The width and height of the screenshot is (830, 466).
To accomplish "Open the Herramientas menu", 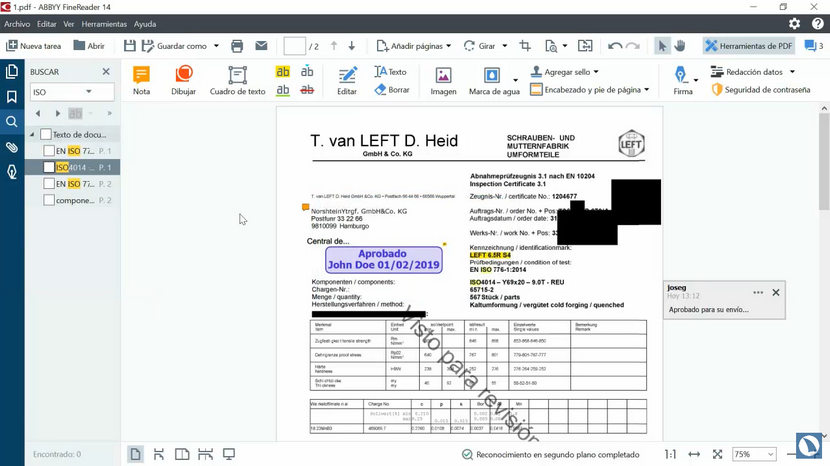I will point(104,24).
